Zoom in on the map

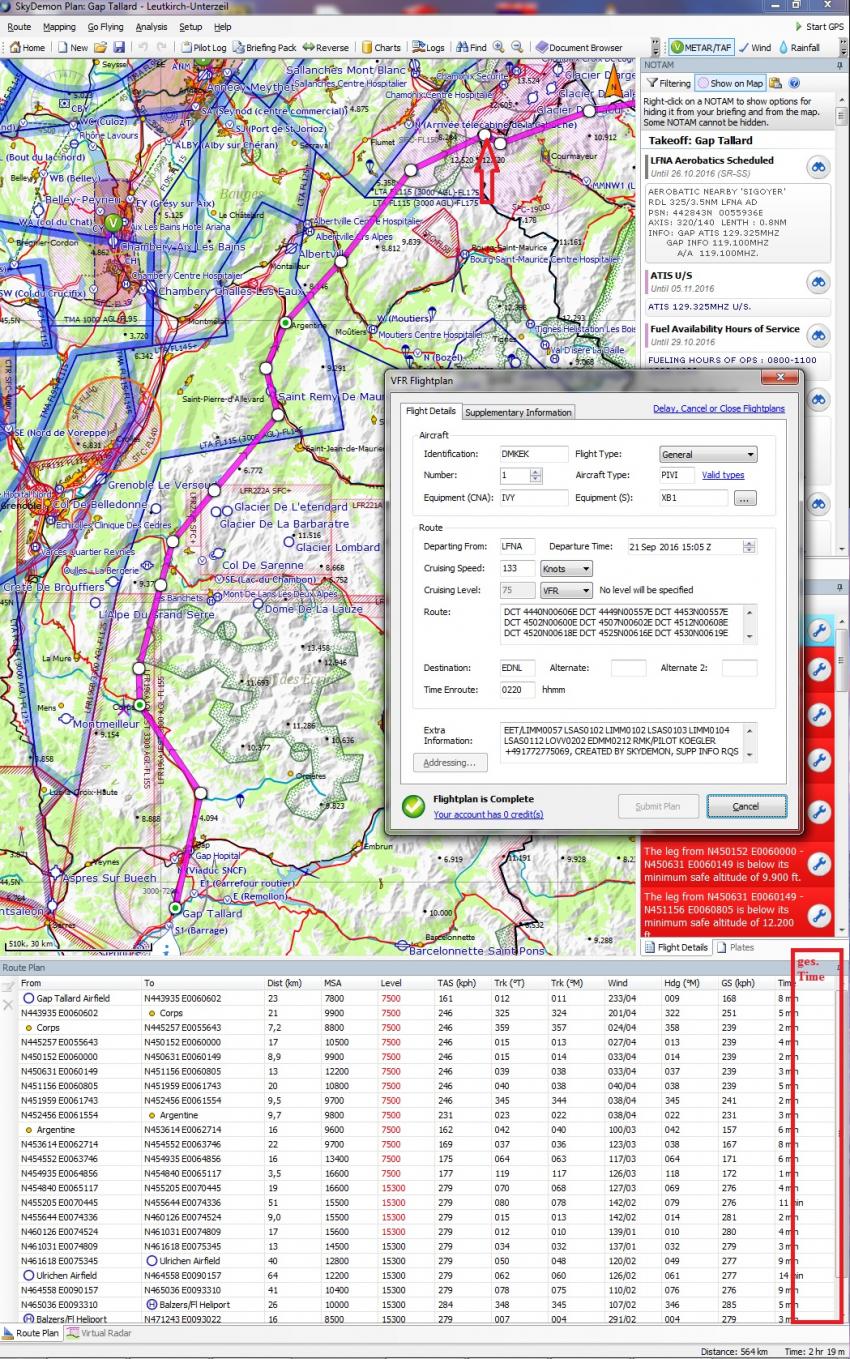(499, 47)
